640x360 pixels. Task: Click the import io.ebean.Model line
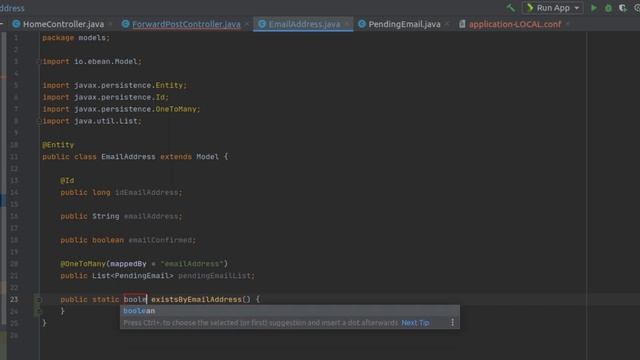click(92, 62)
